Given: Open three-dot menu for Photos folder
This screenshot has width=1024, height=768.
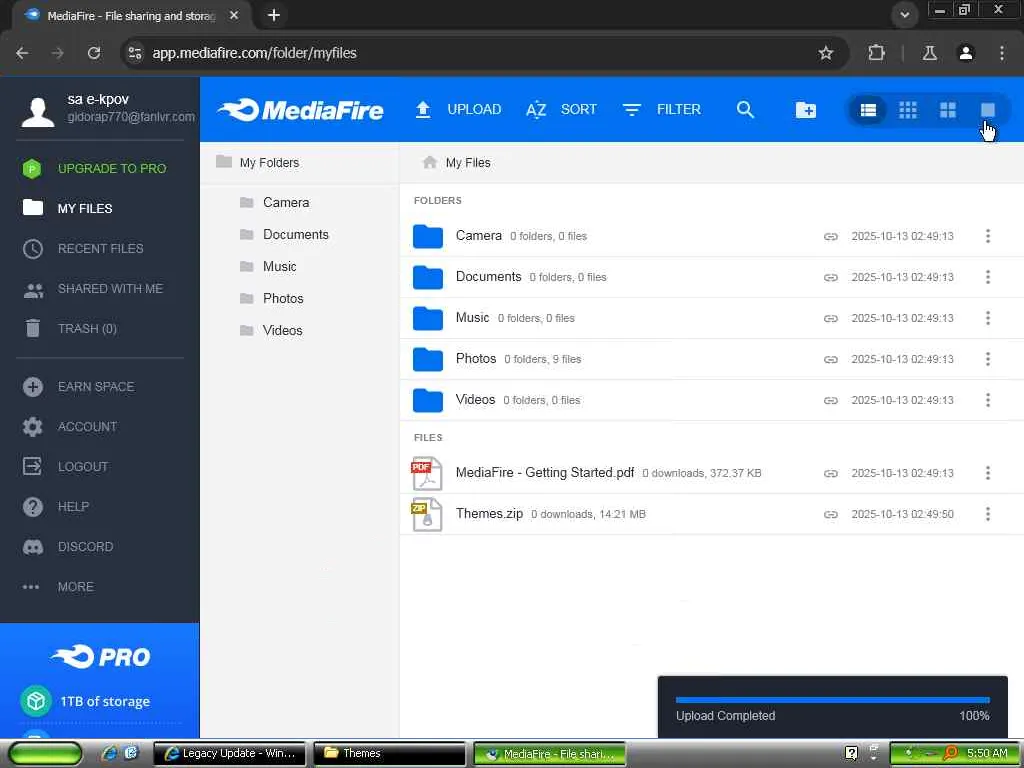Looking at the screenshot, I should click(x=987, y=359).
